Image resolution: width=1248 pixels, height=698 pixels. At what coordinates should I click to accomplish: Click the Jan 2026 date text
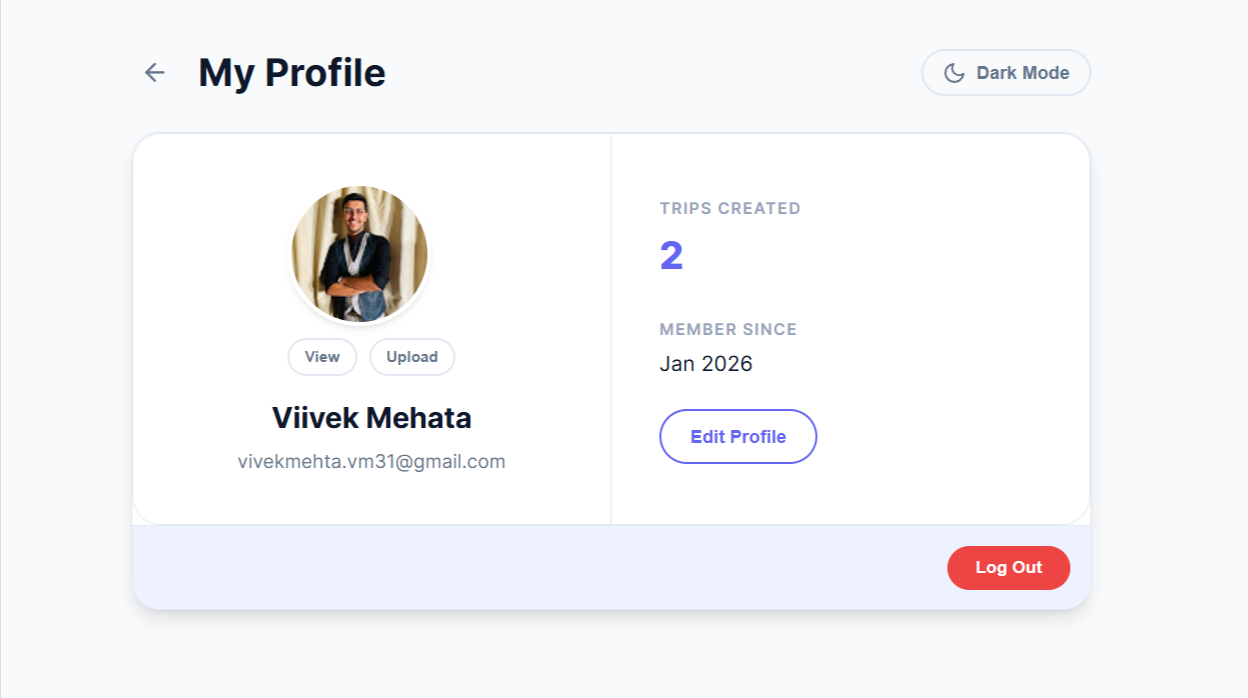pyautogui.click(x=706, y=364)
